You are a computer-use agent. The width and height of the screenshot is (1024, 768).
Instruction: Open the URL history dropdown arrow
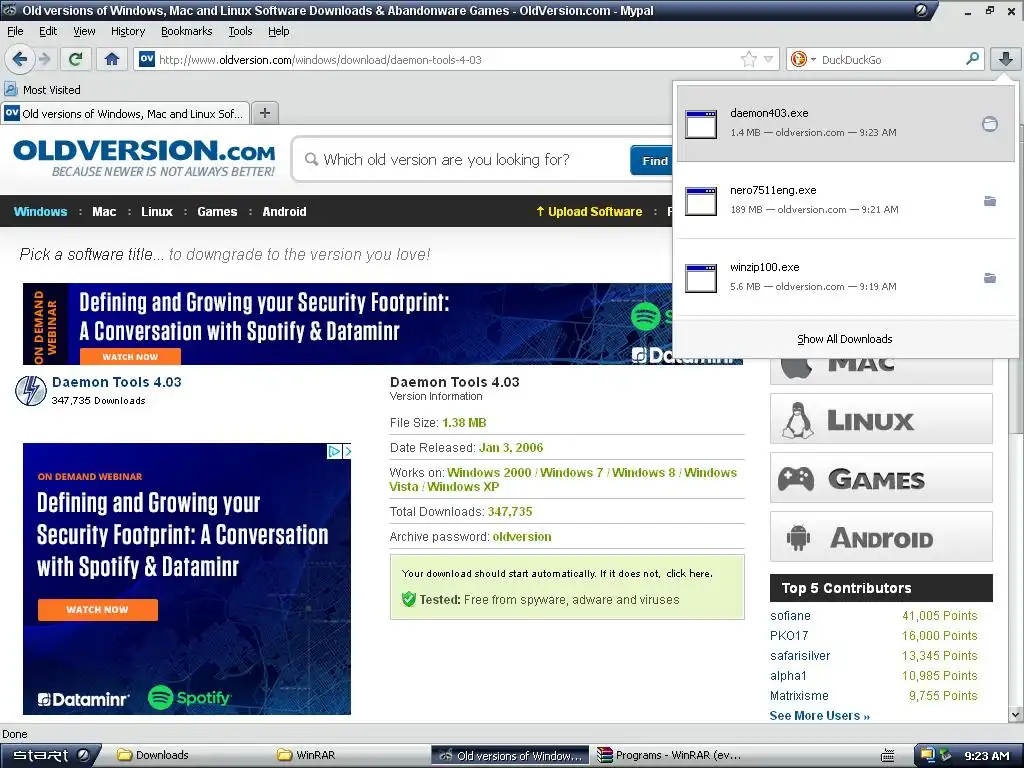coord(768,59)
